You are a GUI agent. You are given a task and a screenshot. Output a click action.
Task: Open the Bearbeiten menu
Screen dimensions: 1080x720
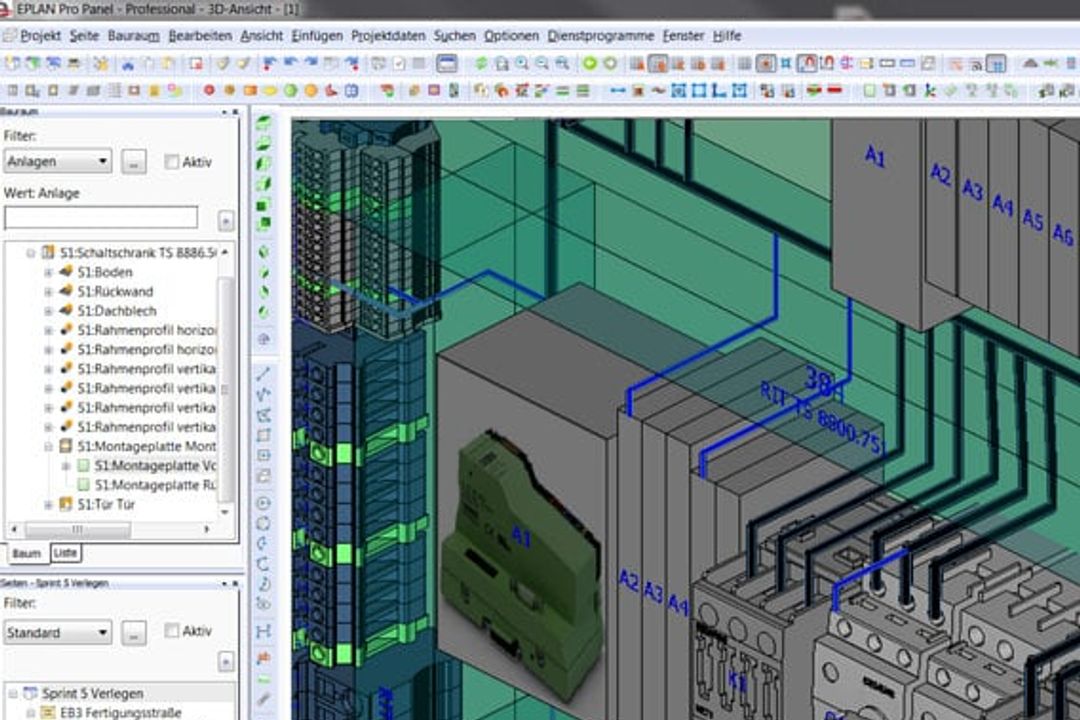click(x=200, y=35)
